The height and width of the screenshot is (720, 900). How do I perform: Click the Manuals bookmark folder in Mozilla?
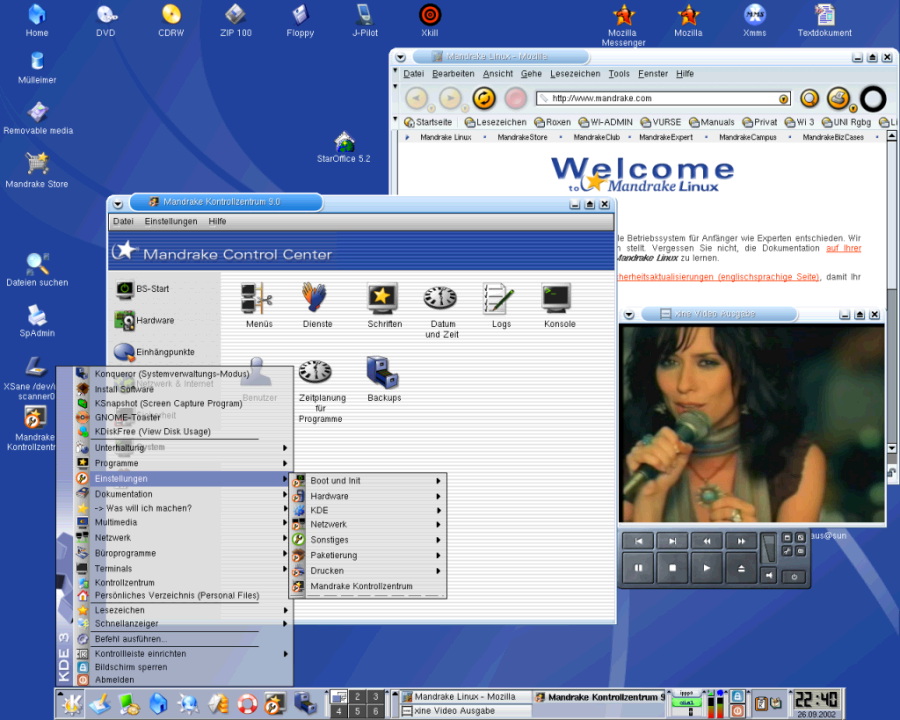pos(712,122)
